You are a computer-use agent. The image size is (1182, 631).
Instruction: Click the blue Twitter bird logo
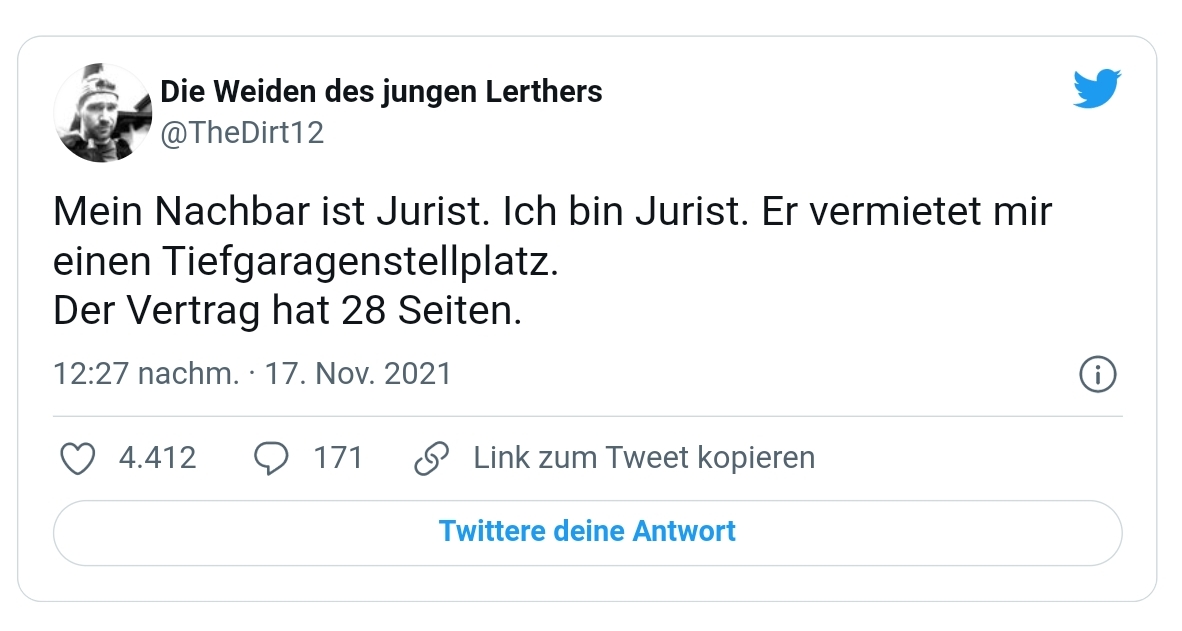1097,89
